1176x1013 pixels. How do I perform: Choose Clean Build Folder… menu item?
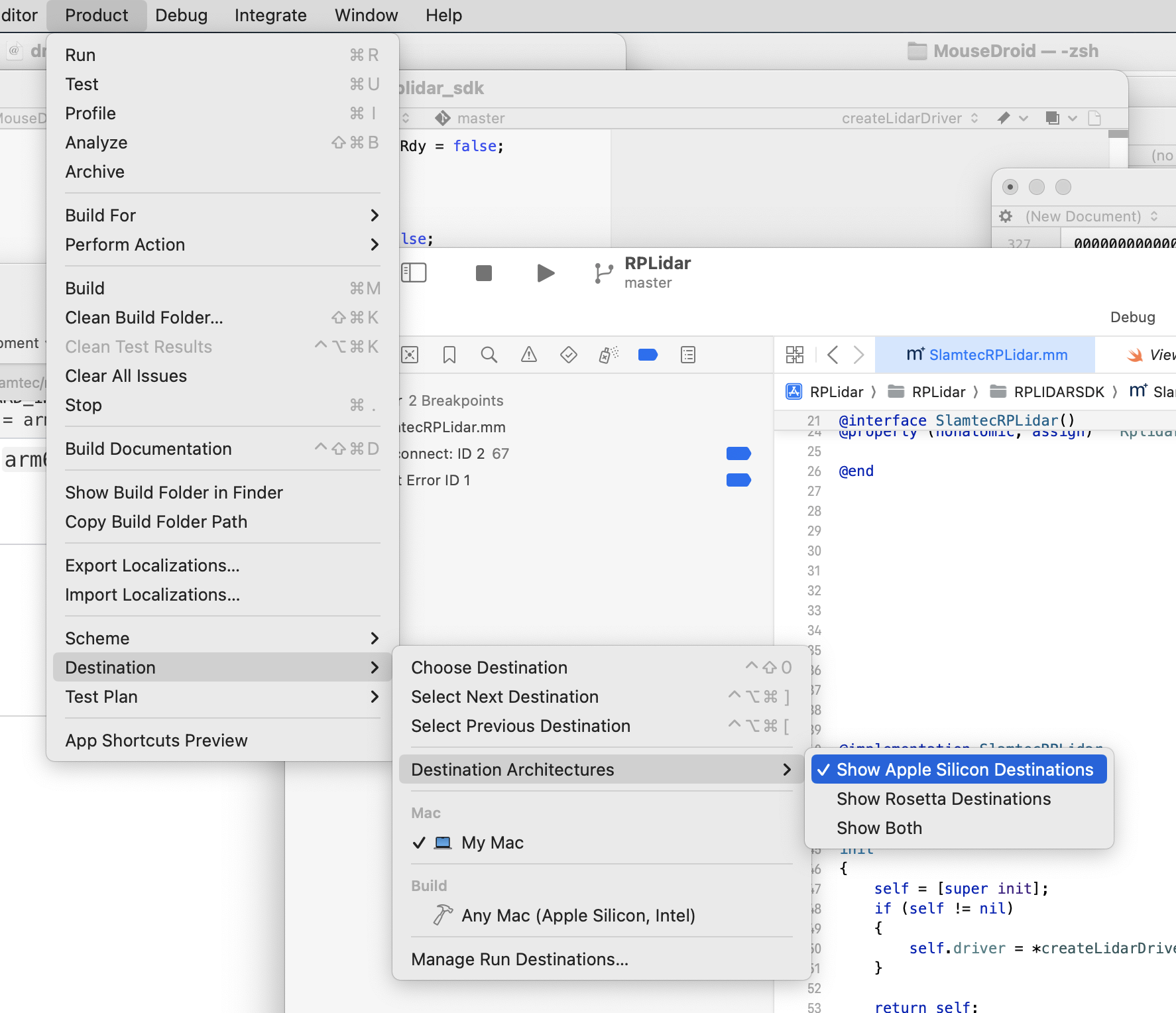coord(144,318)
